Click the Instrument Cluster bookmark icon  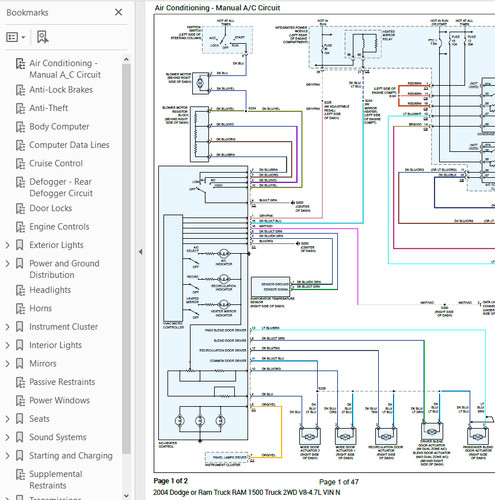[x=20, y=327]
